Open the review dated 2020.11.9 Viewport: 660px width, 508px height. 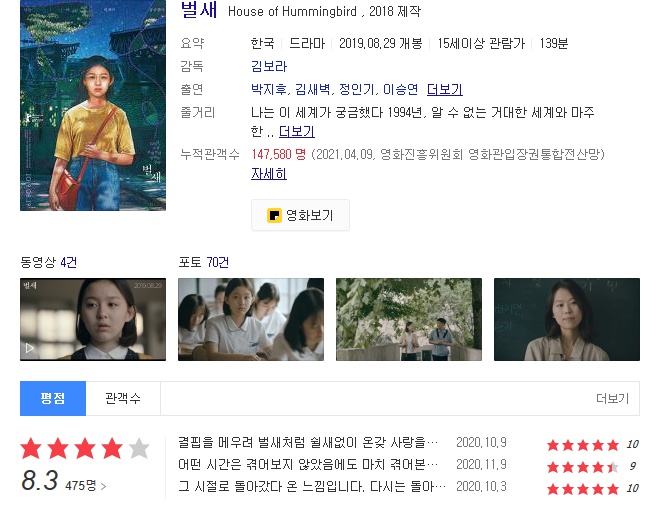pyautogui.click(x=308, y=465)
